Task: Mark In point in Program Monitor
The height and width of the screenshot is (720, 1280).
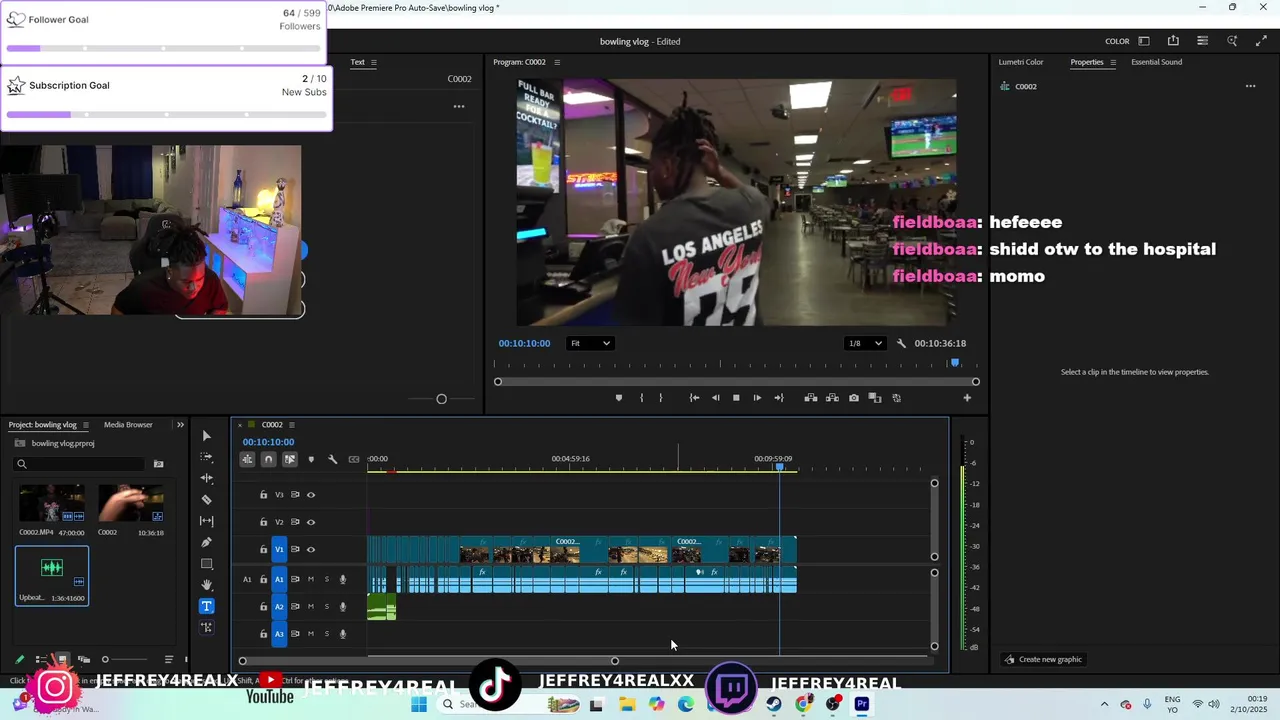Action: tap(641, 398)
